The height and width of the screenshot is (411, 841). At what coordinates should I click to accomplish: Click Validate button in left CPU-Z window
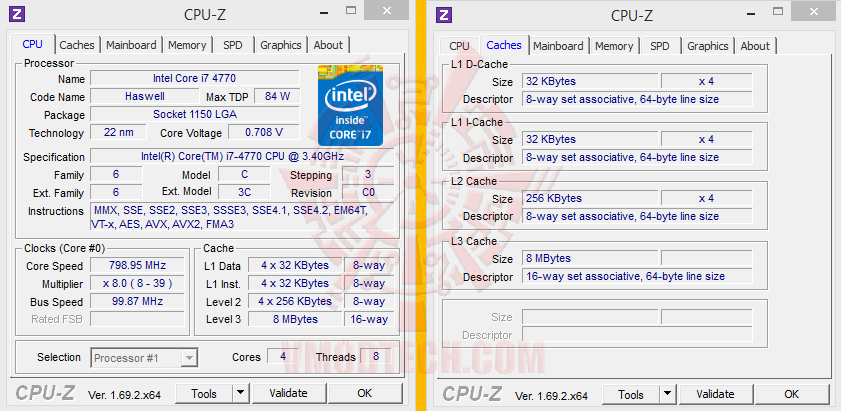coord(289,394)
